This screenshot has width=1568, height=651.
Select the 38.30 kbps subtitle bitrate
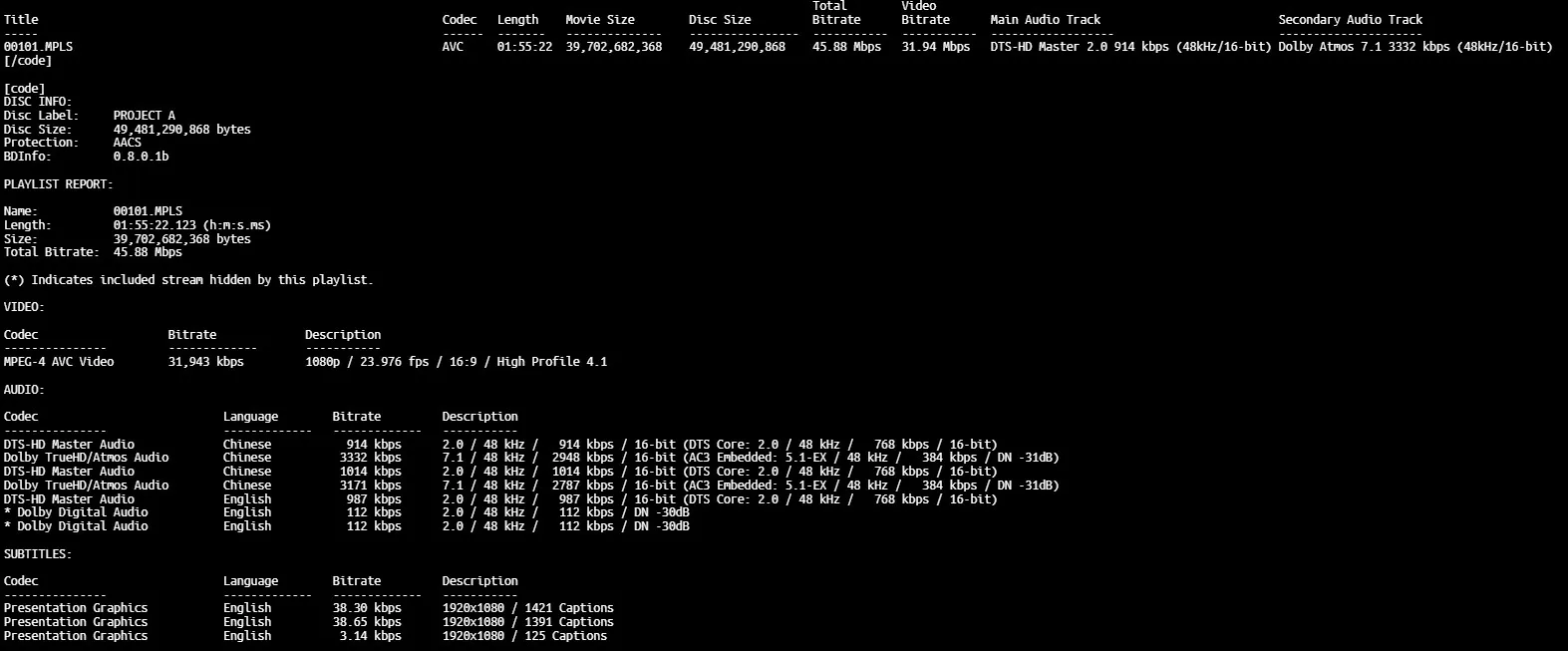tap(367, 608)
